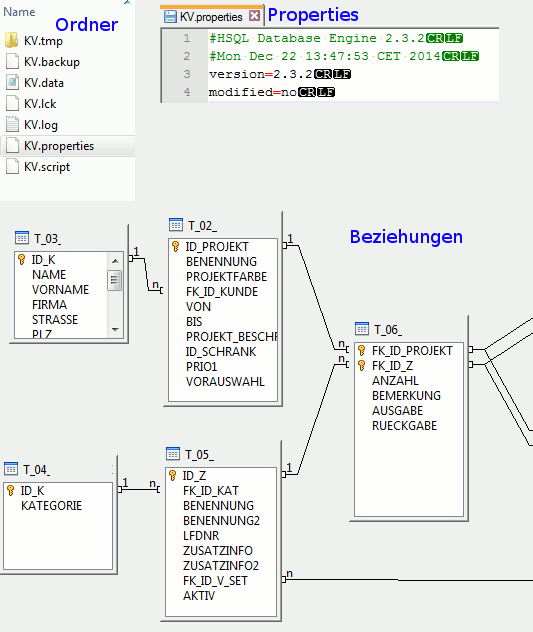Viewport: 533px width, 632px height.
Task: Select the KATEGORIE field in T_04_
Action: [x=52, y=505]
